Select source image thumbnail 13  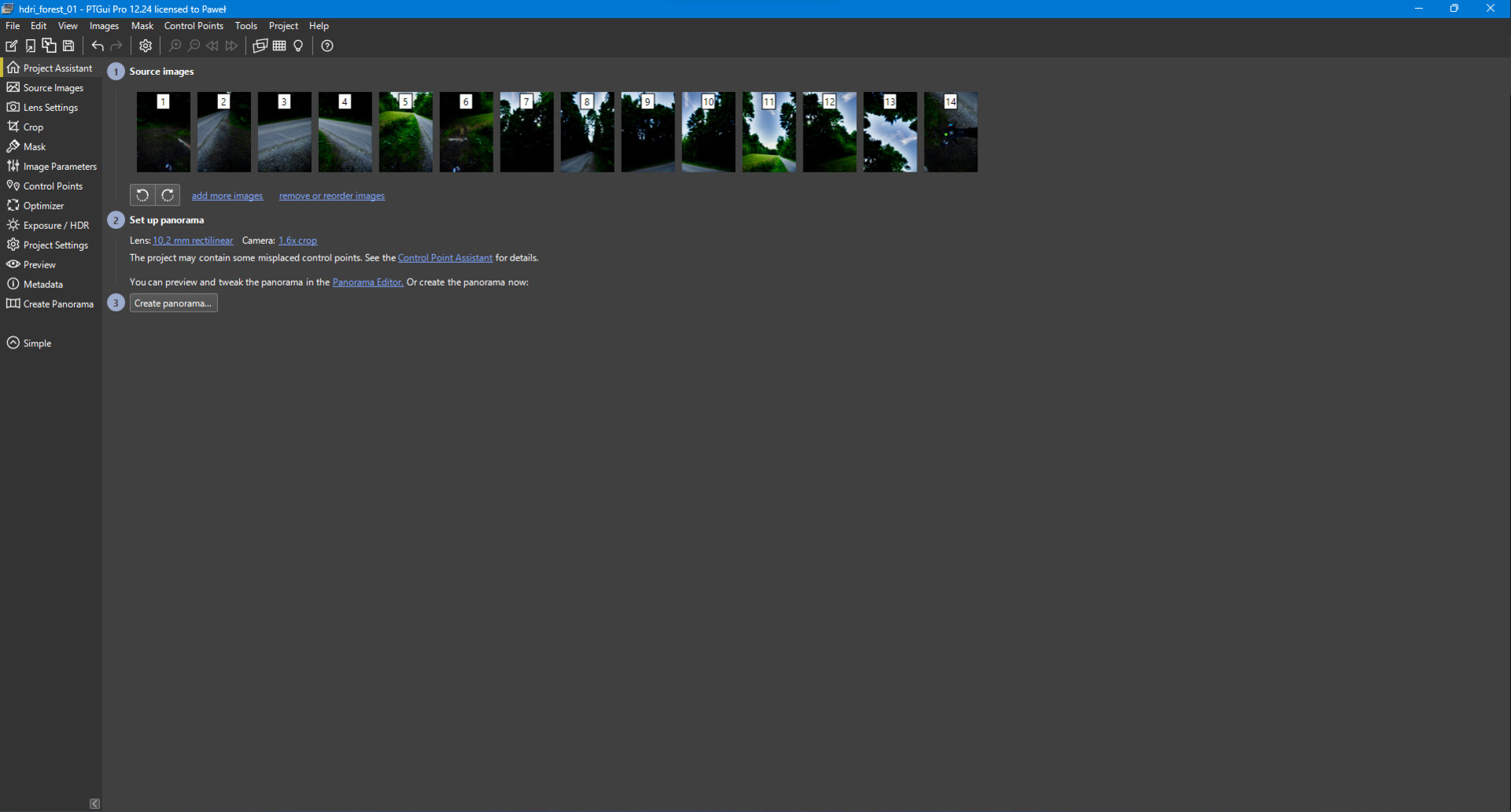pyautogui.click(x=891, y=132)
